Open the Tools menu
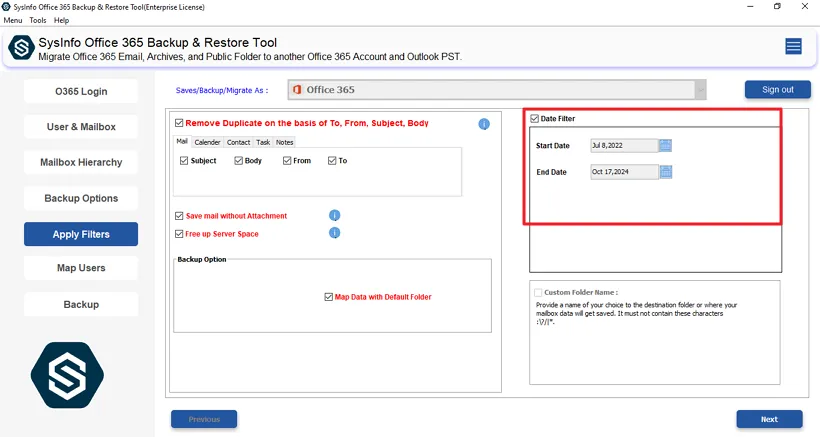 [x=38, y=20]
